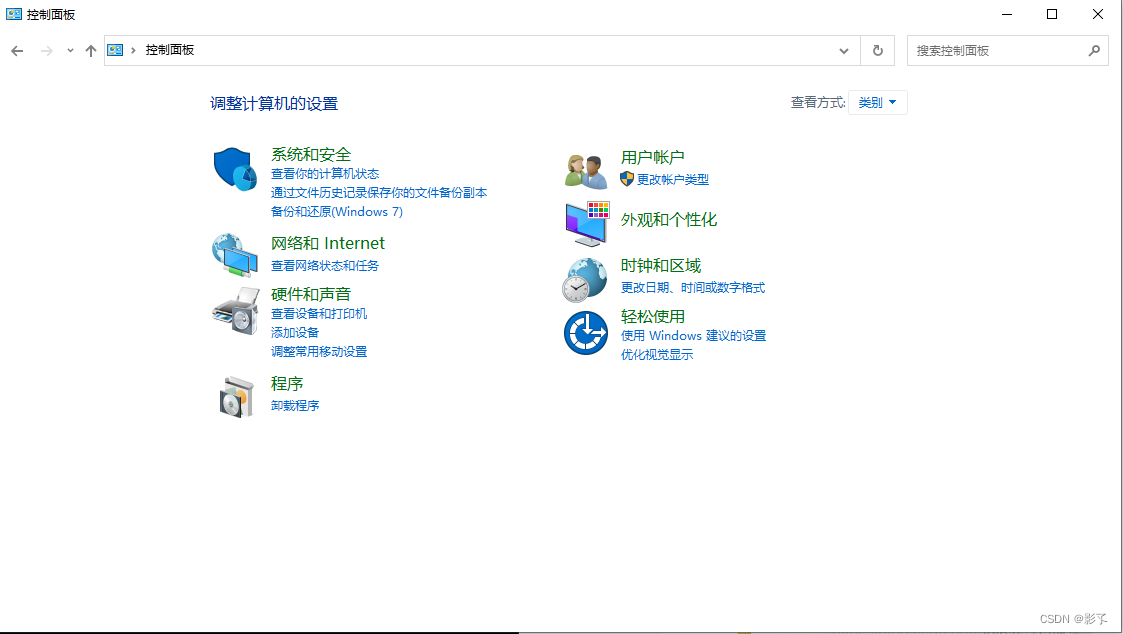Open 系统和安全 category heading
The image size is (1123, 634).
point(311,155)
